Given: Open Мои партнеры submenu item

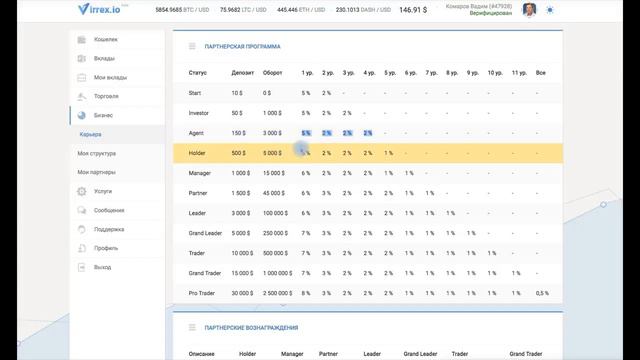Looking at the screenshot, I should pyautogui.click(x=96, y=172).
